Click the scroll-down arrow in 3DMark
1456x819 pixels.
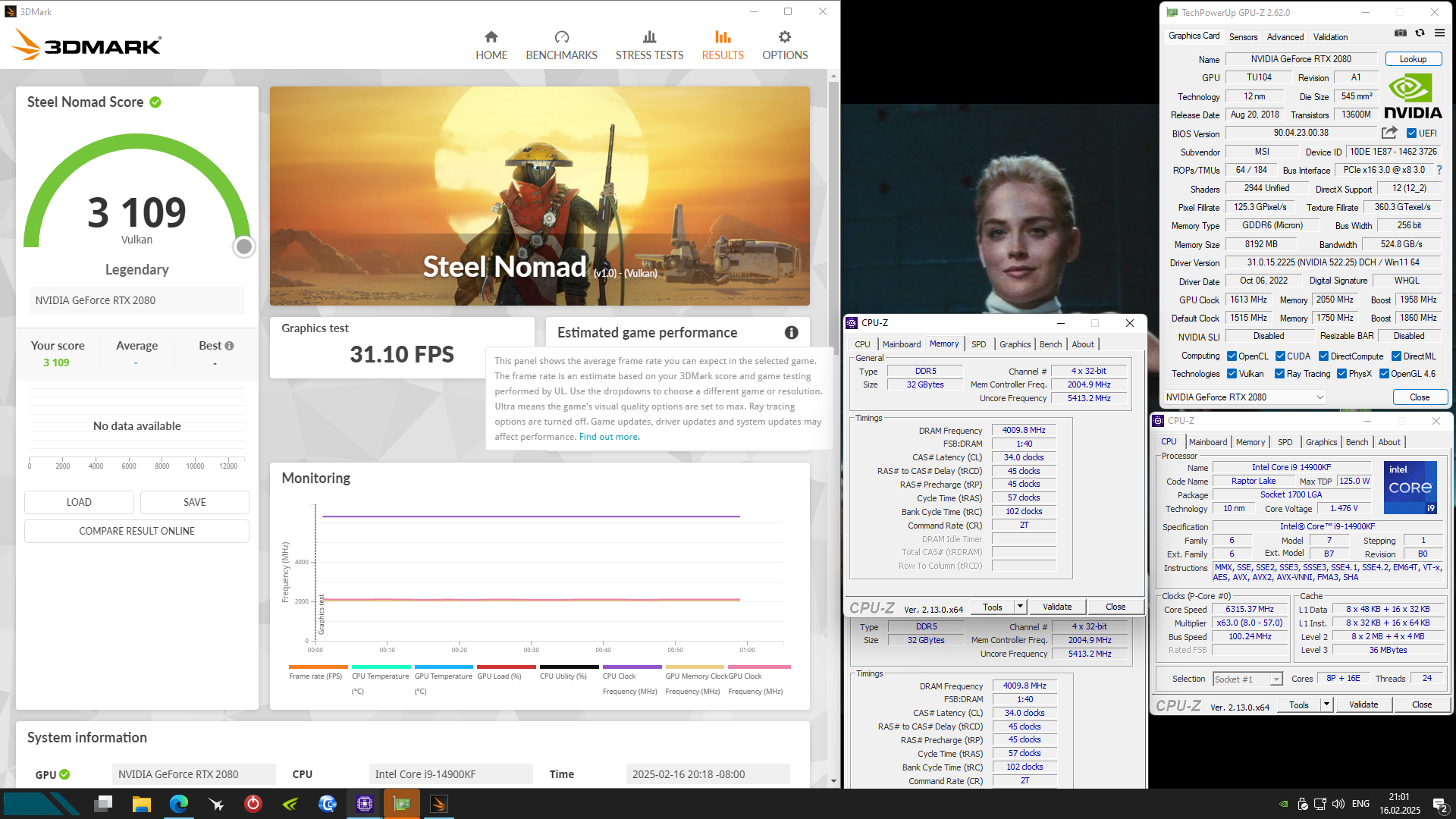click(x=833, y=781)
